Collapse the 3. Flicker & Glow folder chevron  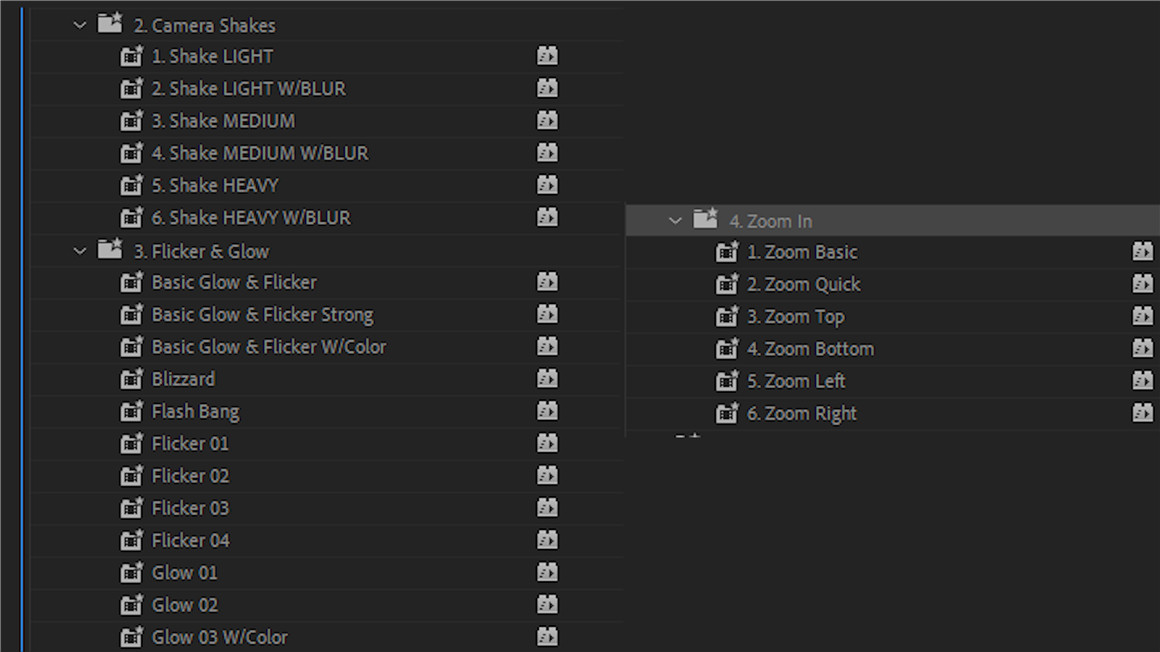(x=80, y=252)
